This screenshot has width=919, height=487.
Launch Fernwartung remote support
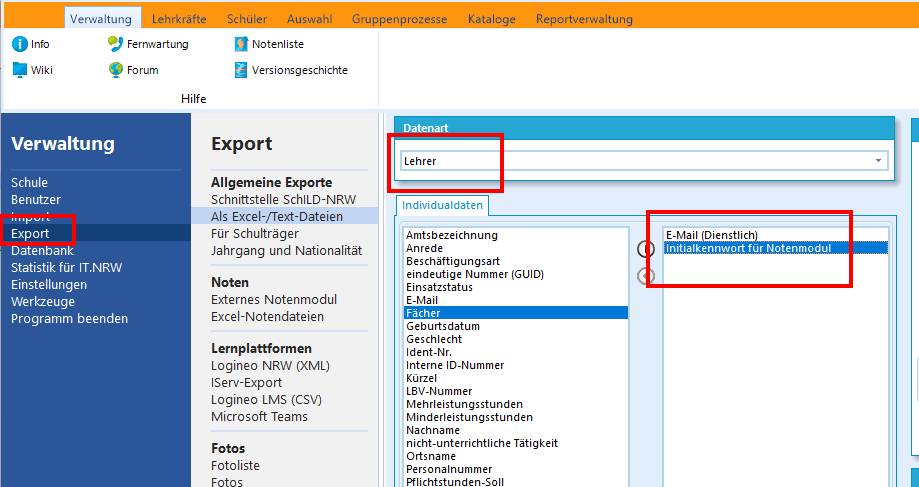tap(115, 44)
